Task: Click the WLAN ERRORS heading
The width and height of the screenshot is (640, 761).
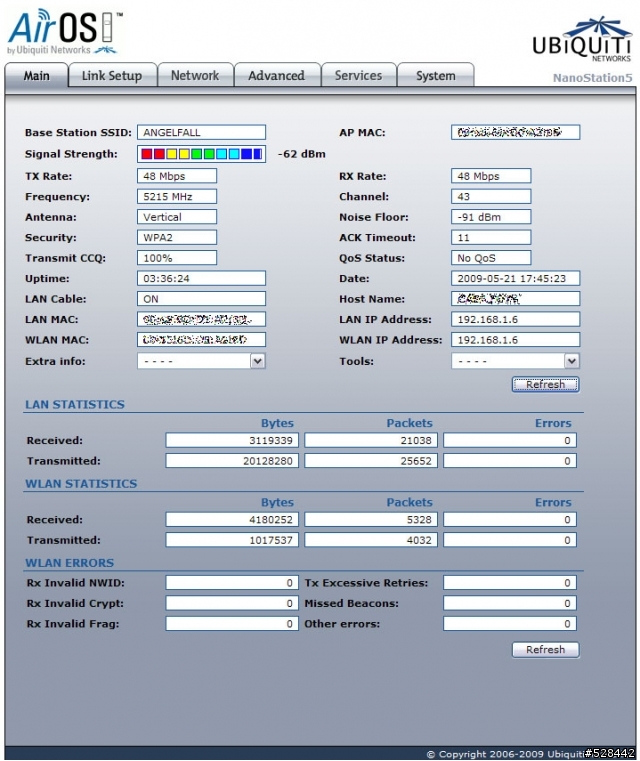Action: click(69, 563)
